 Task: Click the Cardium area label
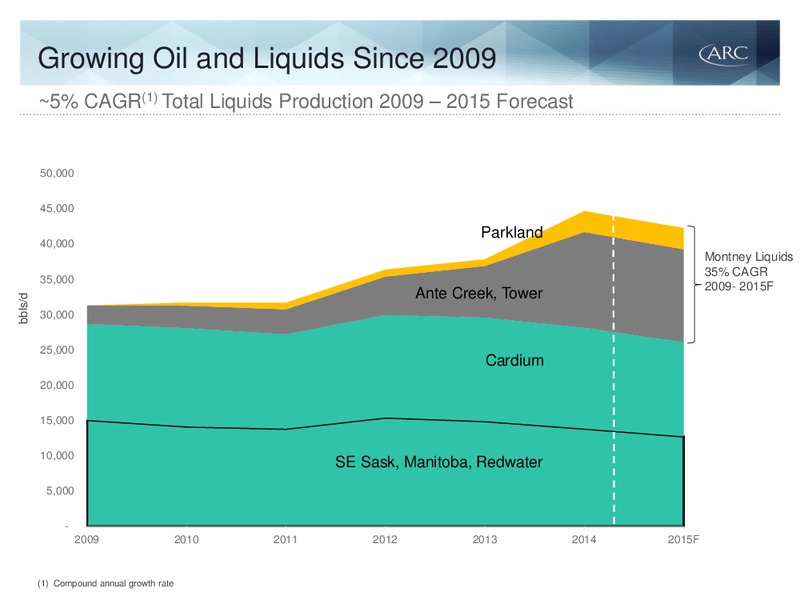point(514,360)
